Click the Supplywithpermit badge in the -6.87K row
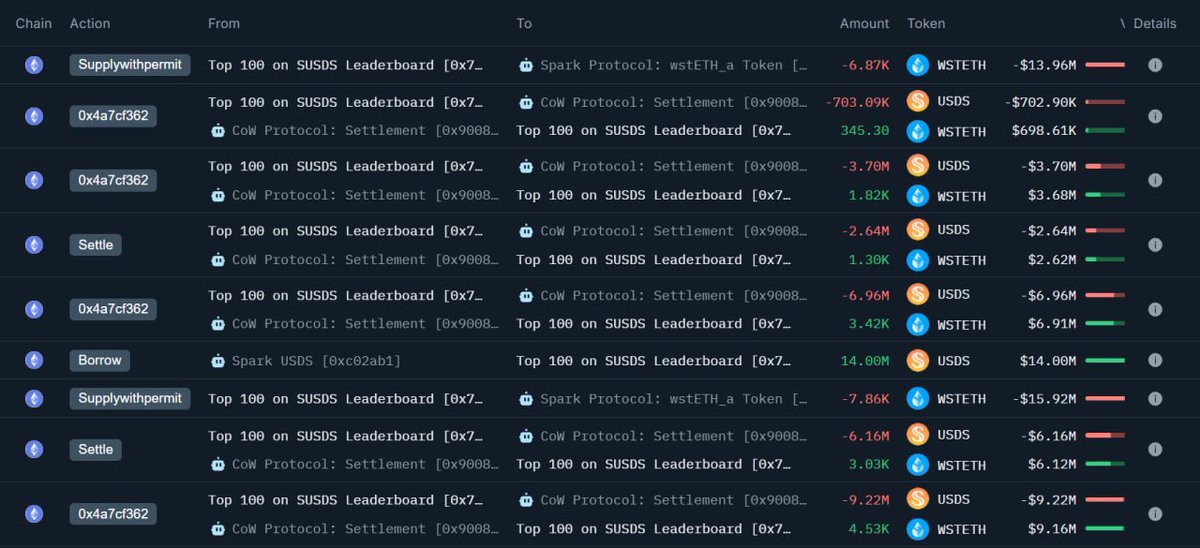 [x=130, y=65]
